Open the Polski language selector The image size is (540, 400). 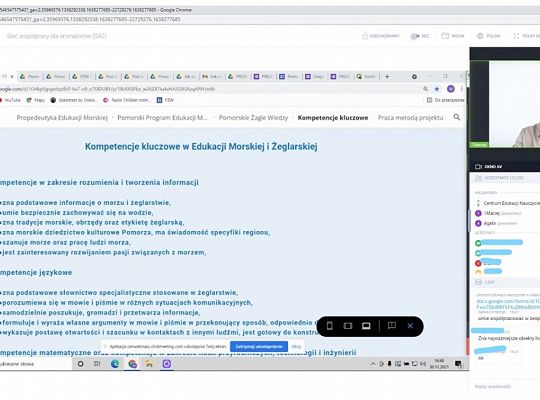(489, 36)
